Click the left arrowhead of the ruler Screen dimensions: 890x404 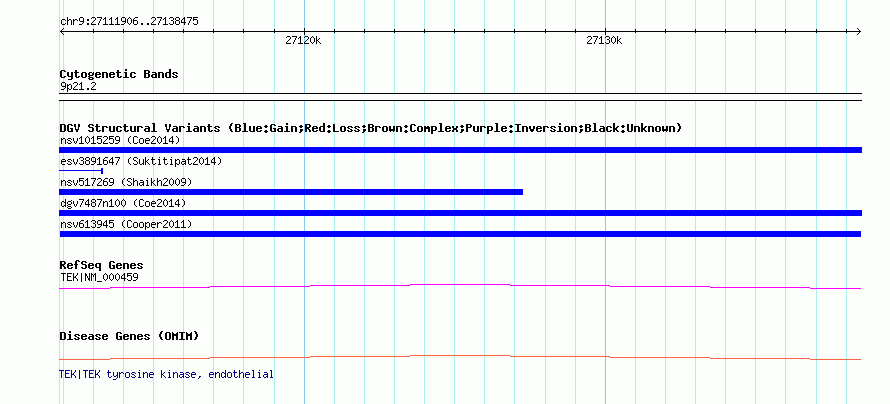(x=62, y=32)
